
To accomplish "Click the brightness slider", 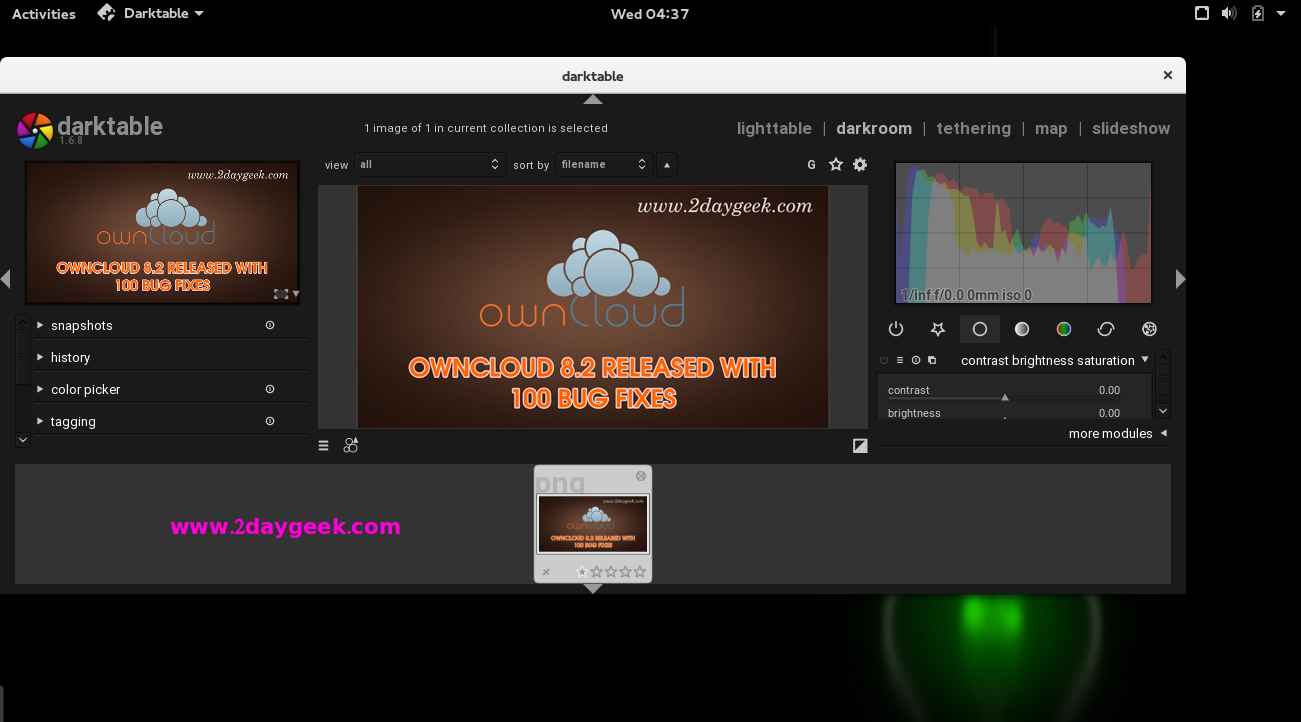I will [x=1003, y=413].
